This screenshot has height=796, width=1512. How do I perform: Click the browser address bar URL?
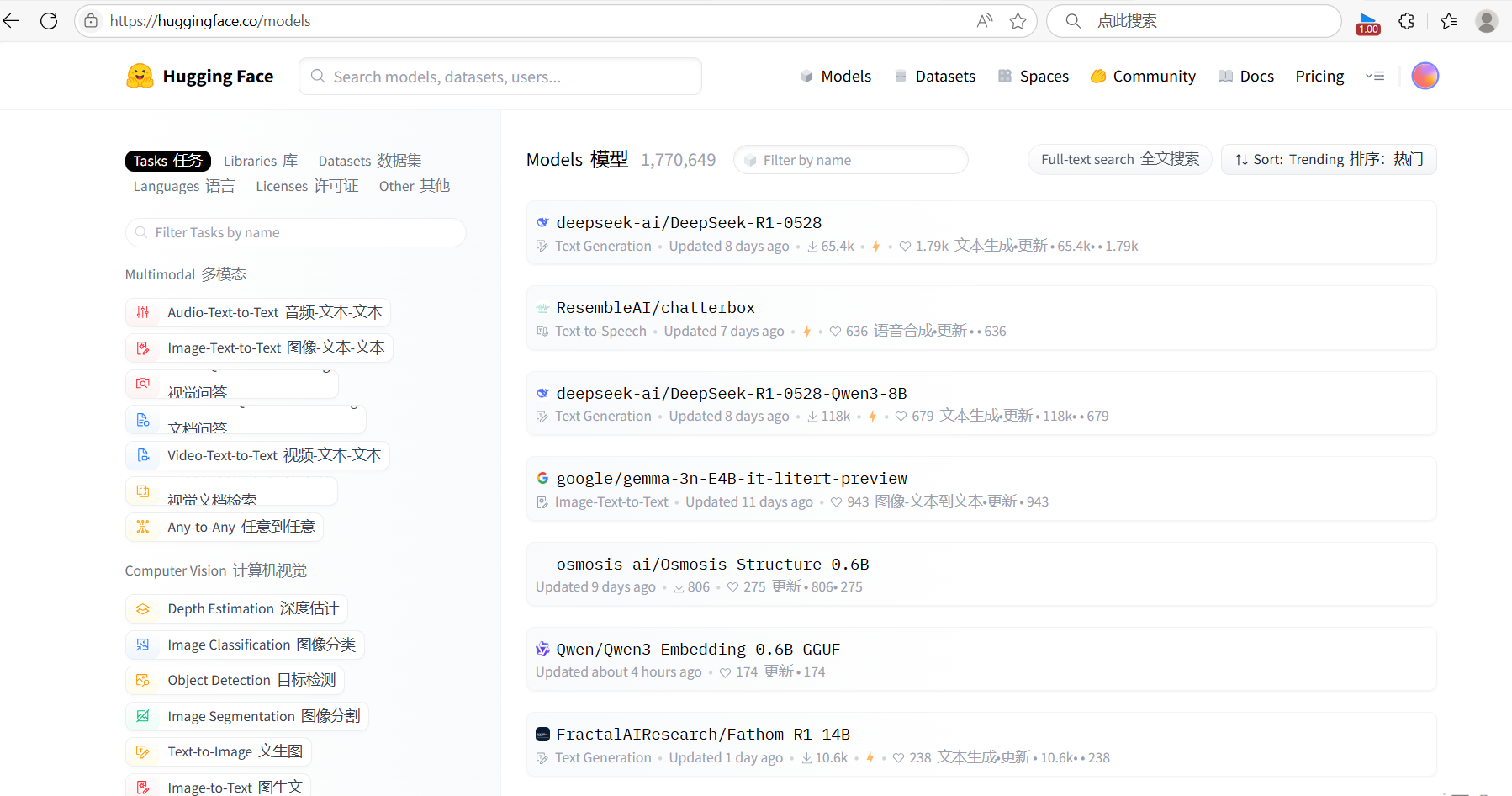click(210, 21)
